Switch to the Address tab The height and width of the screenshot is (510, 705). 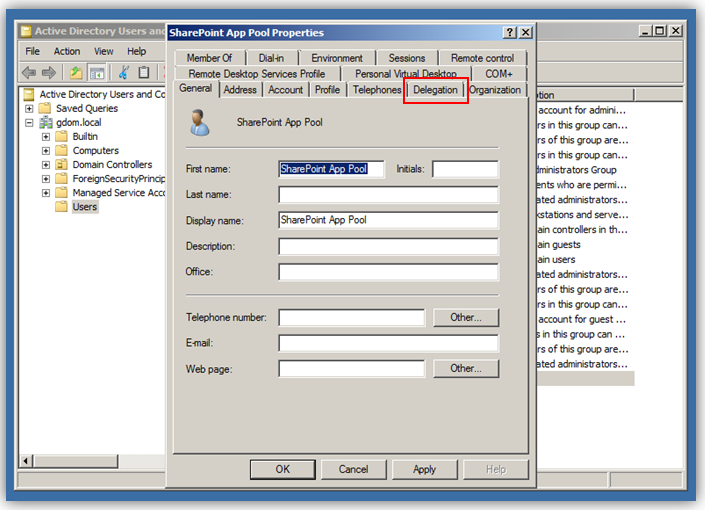click(x=240, y=90)
